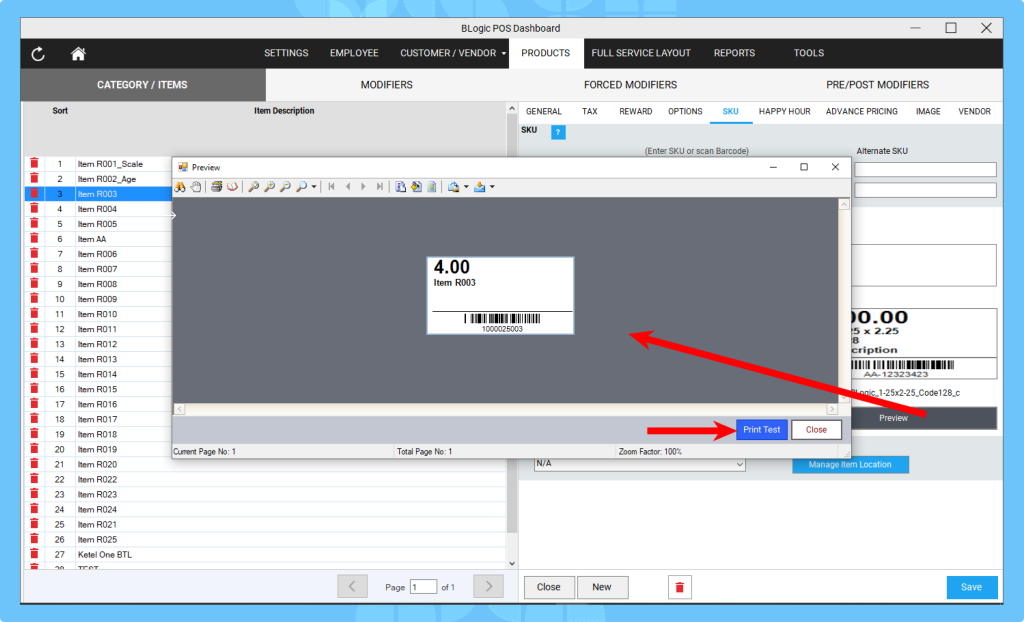The image size is (1024, 622).
Task: Open the SETTINGS menu
Action: coord(286,53)
